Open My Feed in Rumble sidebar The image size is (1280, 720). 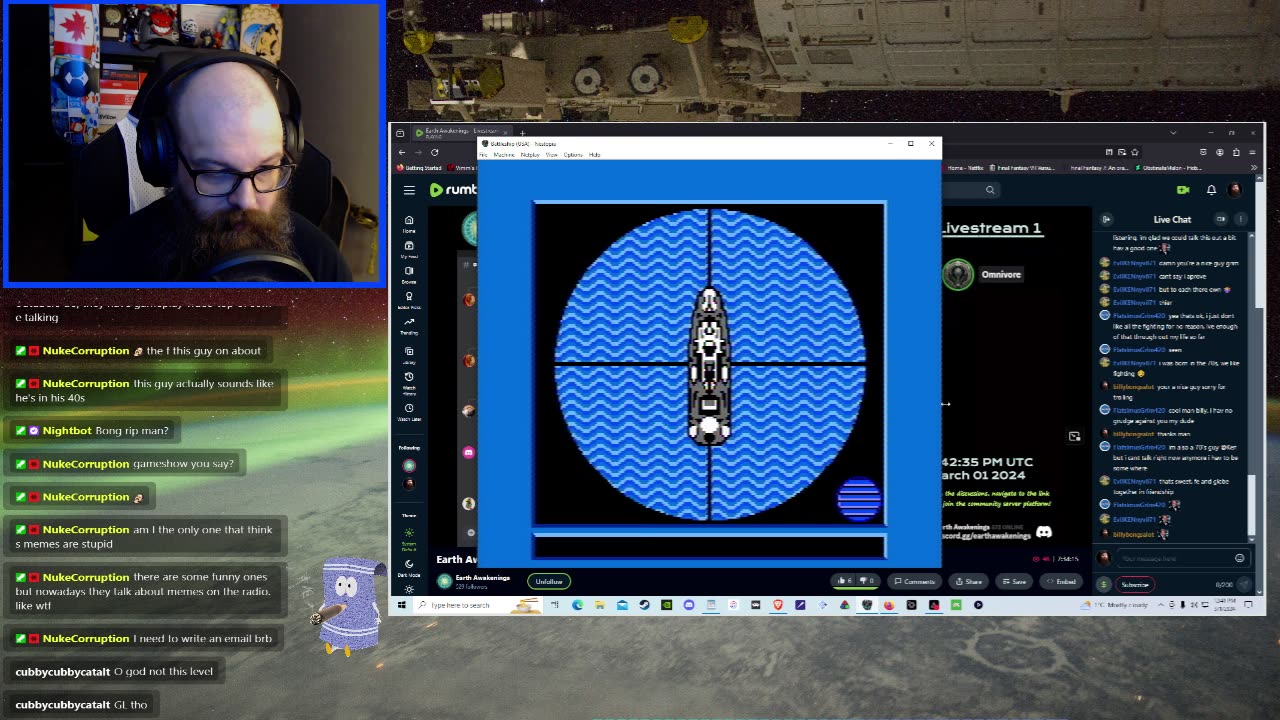[409, 248]
